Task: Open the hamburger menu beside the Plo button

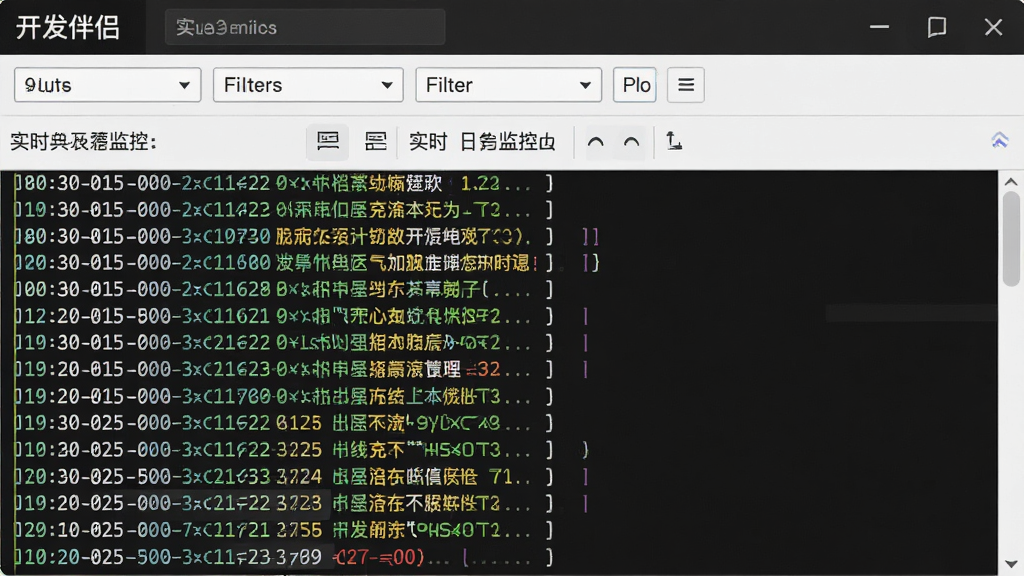Action: point(686,85)
